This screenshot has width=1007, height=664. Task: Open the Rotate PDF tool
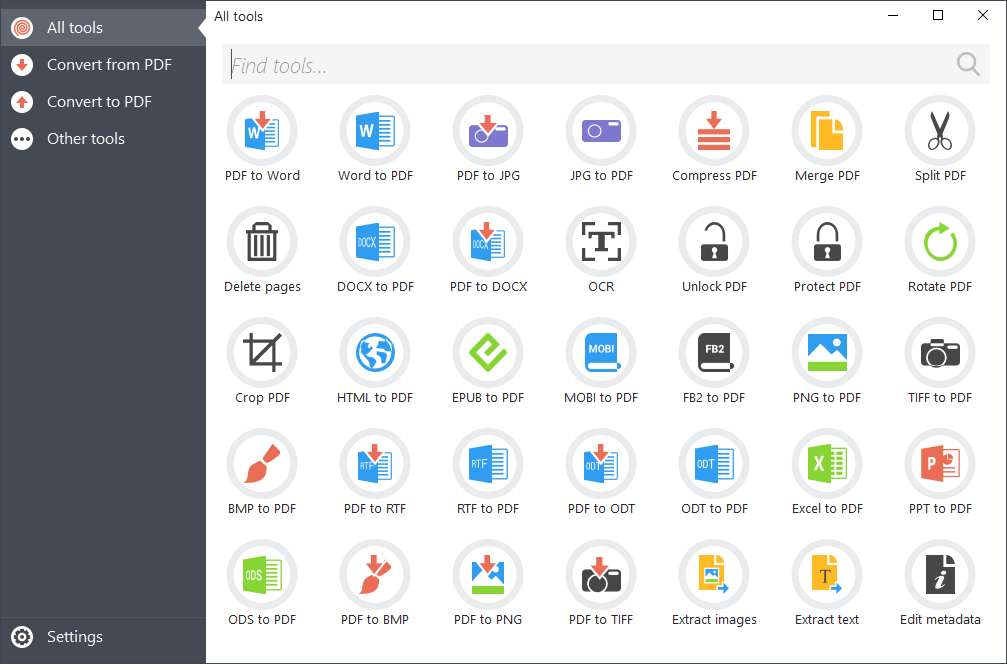coord(940,251)
